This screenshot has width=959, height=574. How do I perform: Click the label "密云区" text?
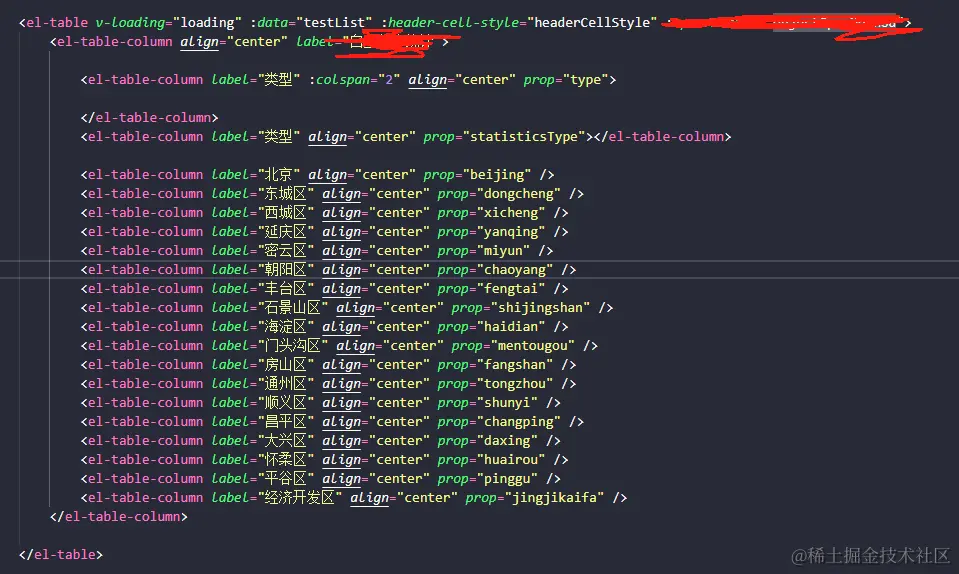click(x=286, y=250)
